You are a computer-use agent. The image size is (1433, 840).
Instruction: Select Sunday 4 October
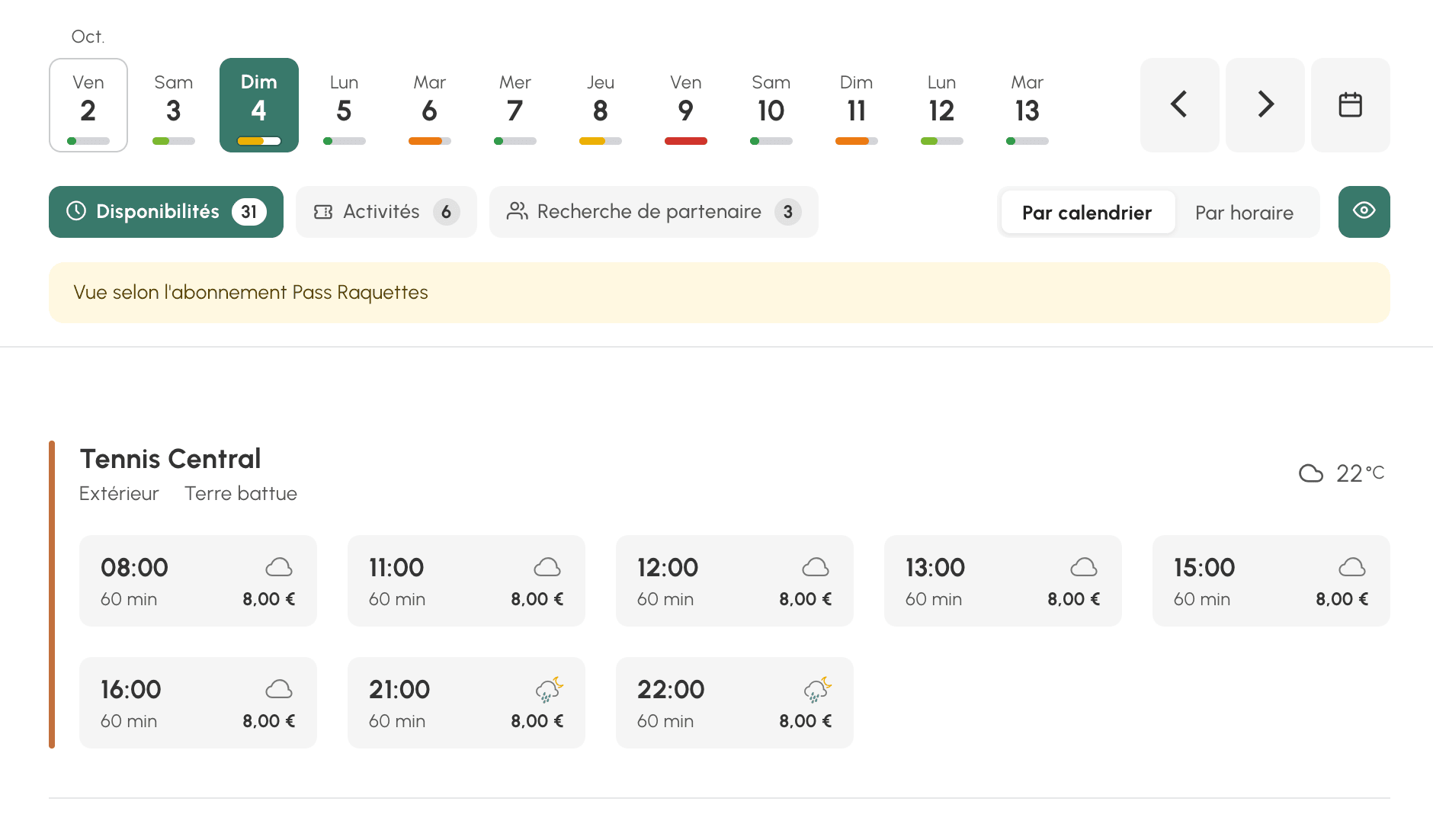(259, 105)
